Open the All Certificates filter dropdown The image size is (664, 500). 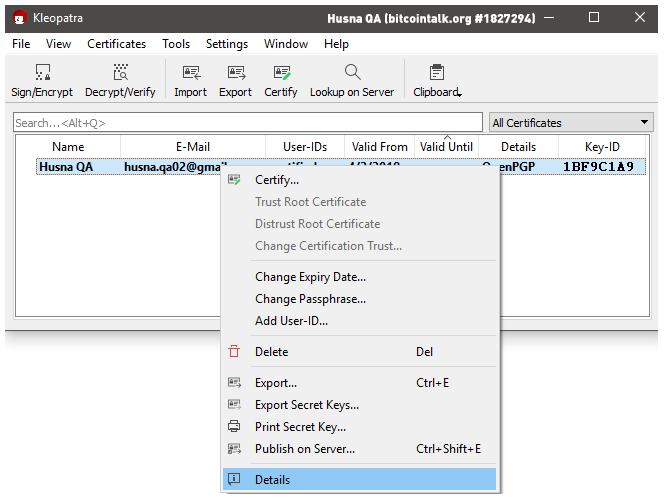point(570,123)
